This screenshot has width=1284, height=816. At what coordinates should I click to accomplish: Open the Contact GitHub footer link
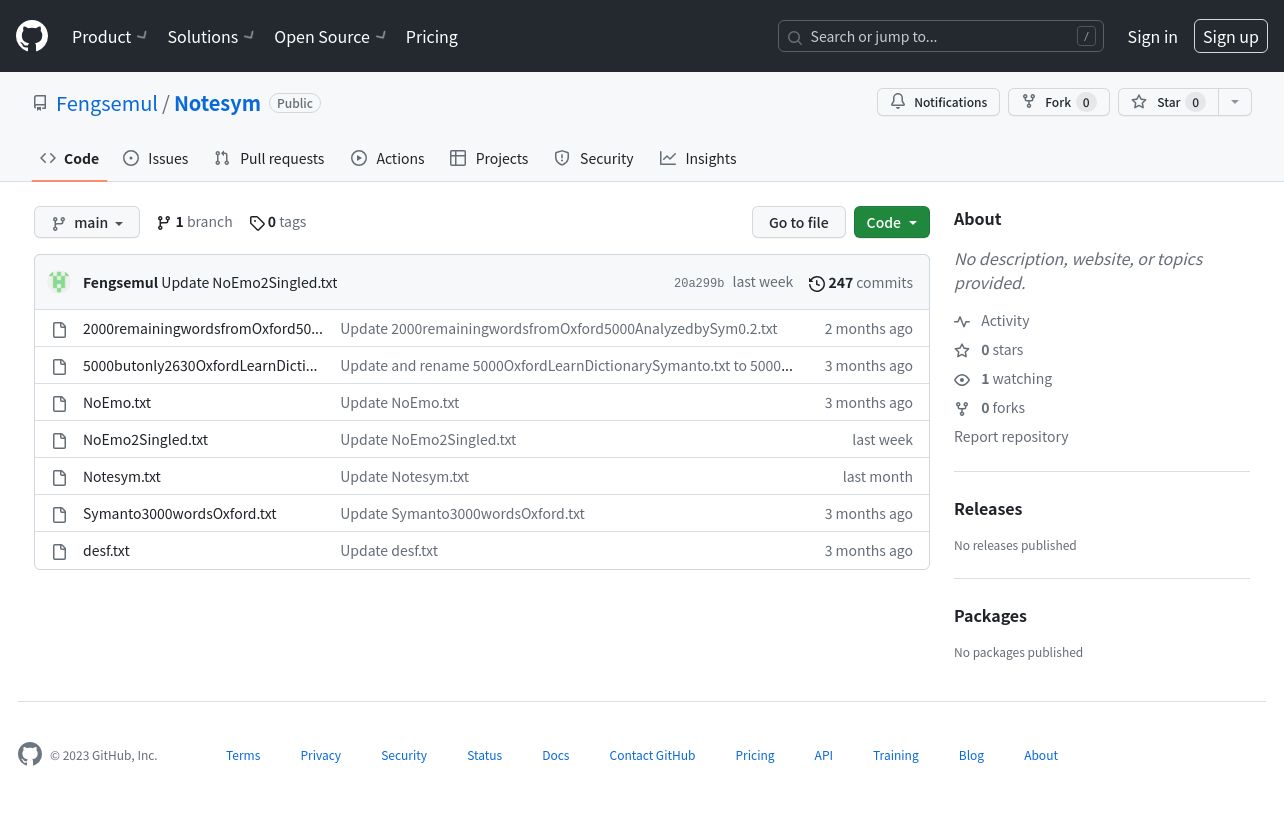(652, 755)
